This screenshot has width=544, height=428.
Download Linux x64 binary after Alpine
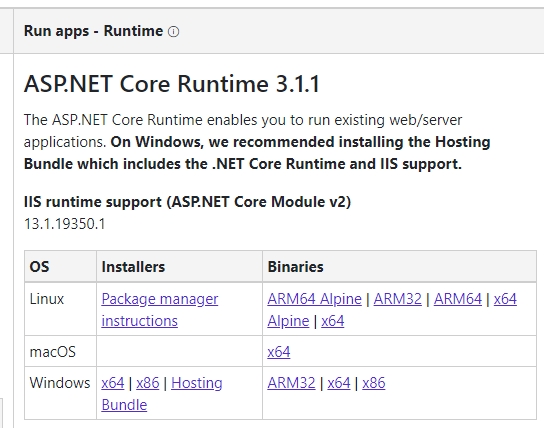(x=333, y=321)
